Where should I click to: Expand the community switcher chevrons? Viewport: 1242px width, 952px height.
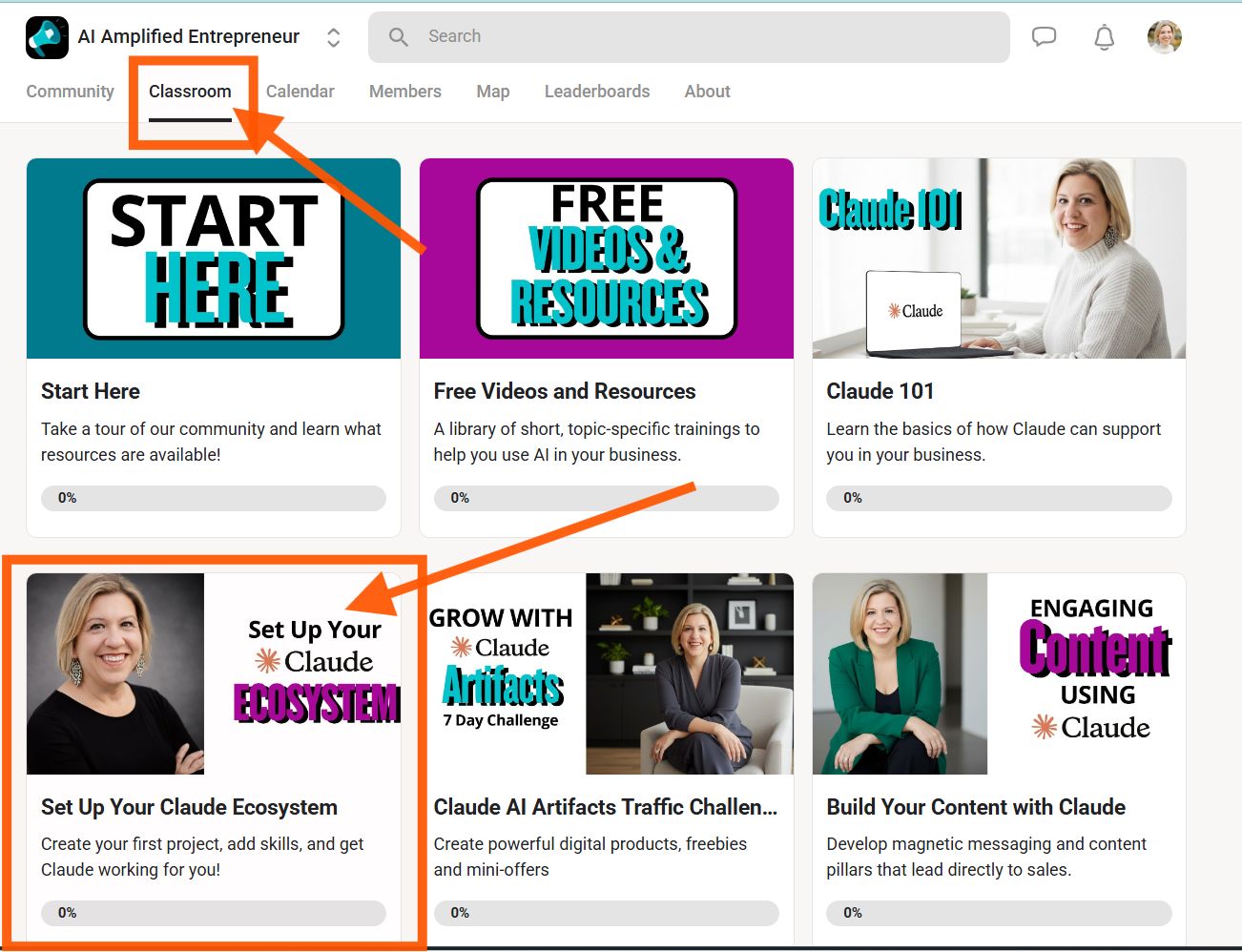click(x=333, y=37)
